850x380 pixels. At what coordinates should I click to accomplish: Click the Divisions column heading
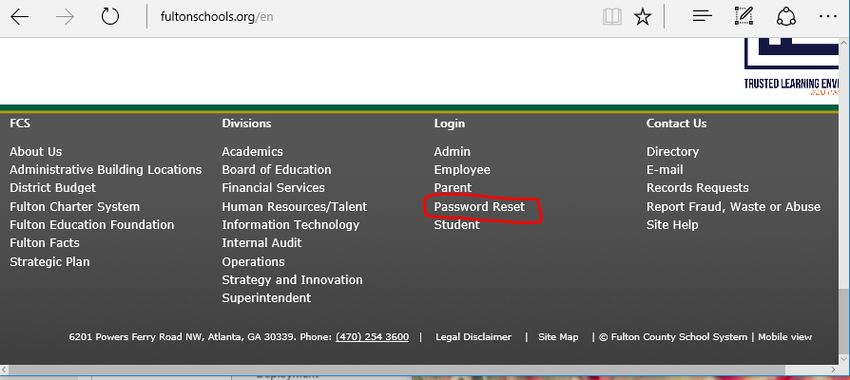(x=246, y=123)
